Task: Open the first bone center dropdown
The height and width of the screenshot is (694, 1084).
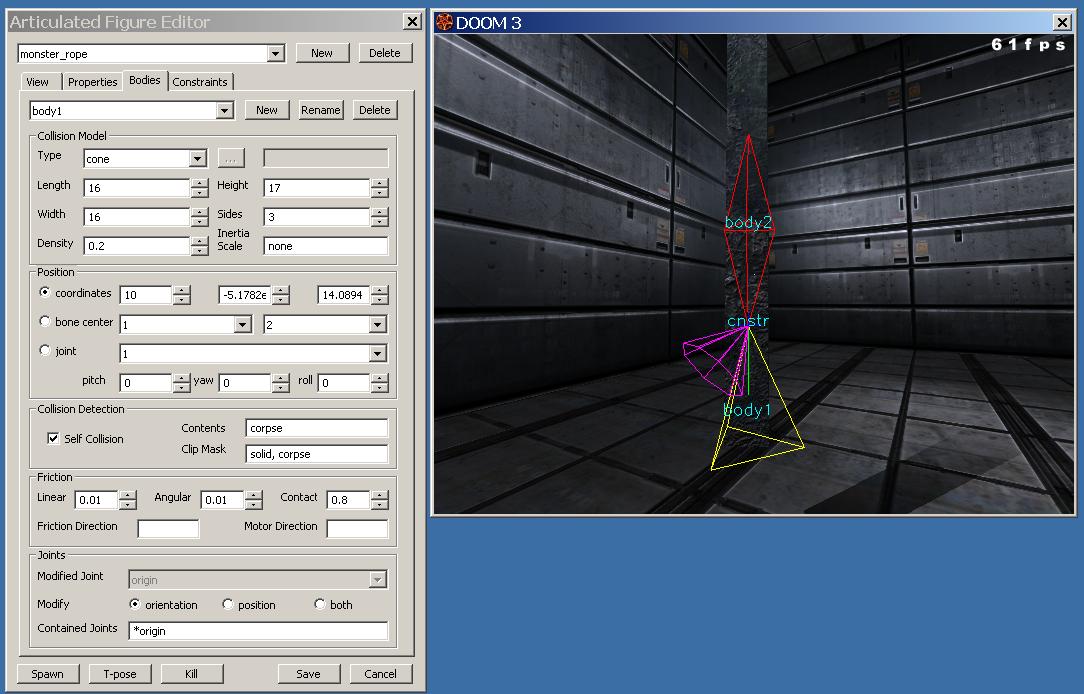Action: pyautogui.click(x=242, y=325)
